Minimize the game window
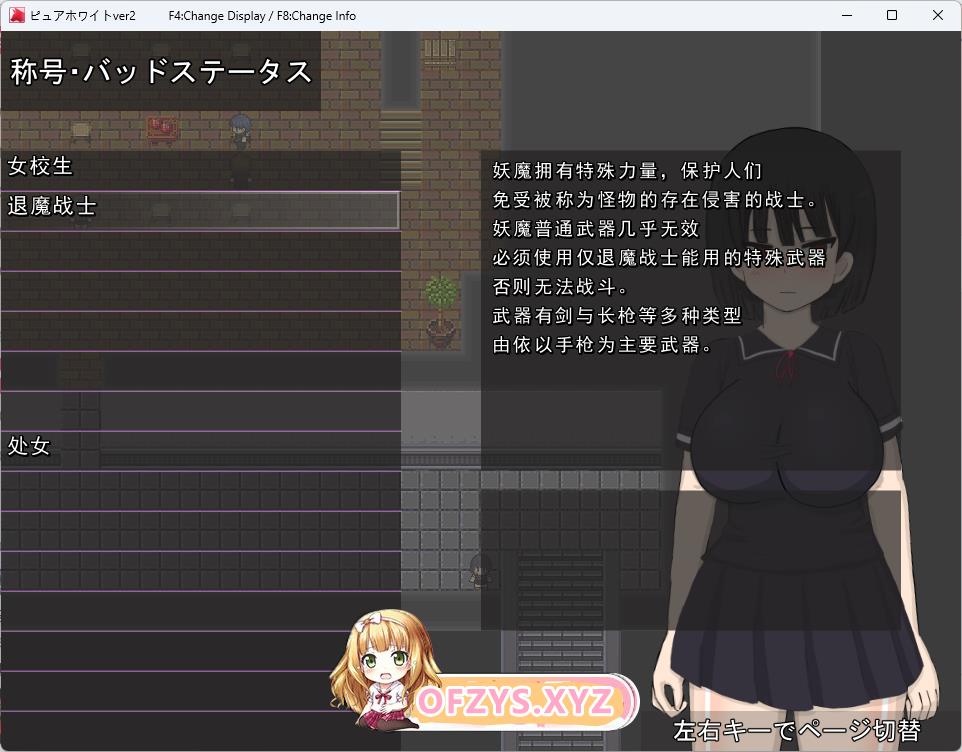This screenshot has height=752, width=962. point(846,16)
